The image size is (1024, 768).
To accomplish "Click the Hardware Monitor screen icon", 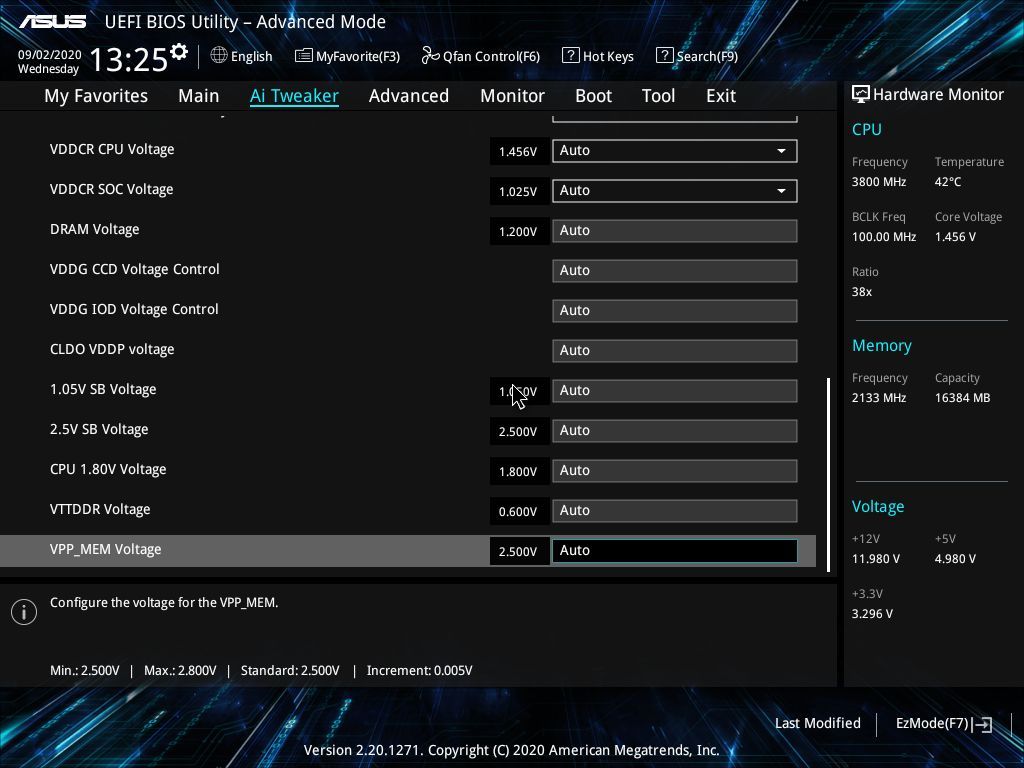I will (x=861, y=95).
